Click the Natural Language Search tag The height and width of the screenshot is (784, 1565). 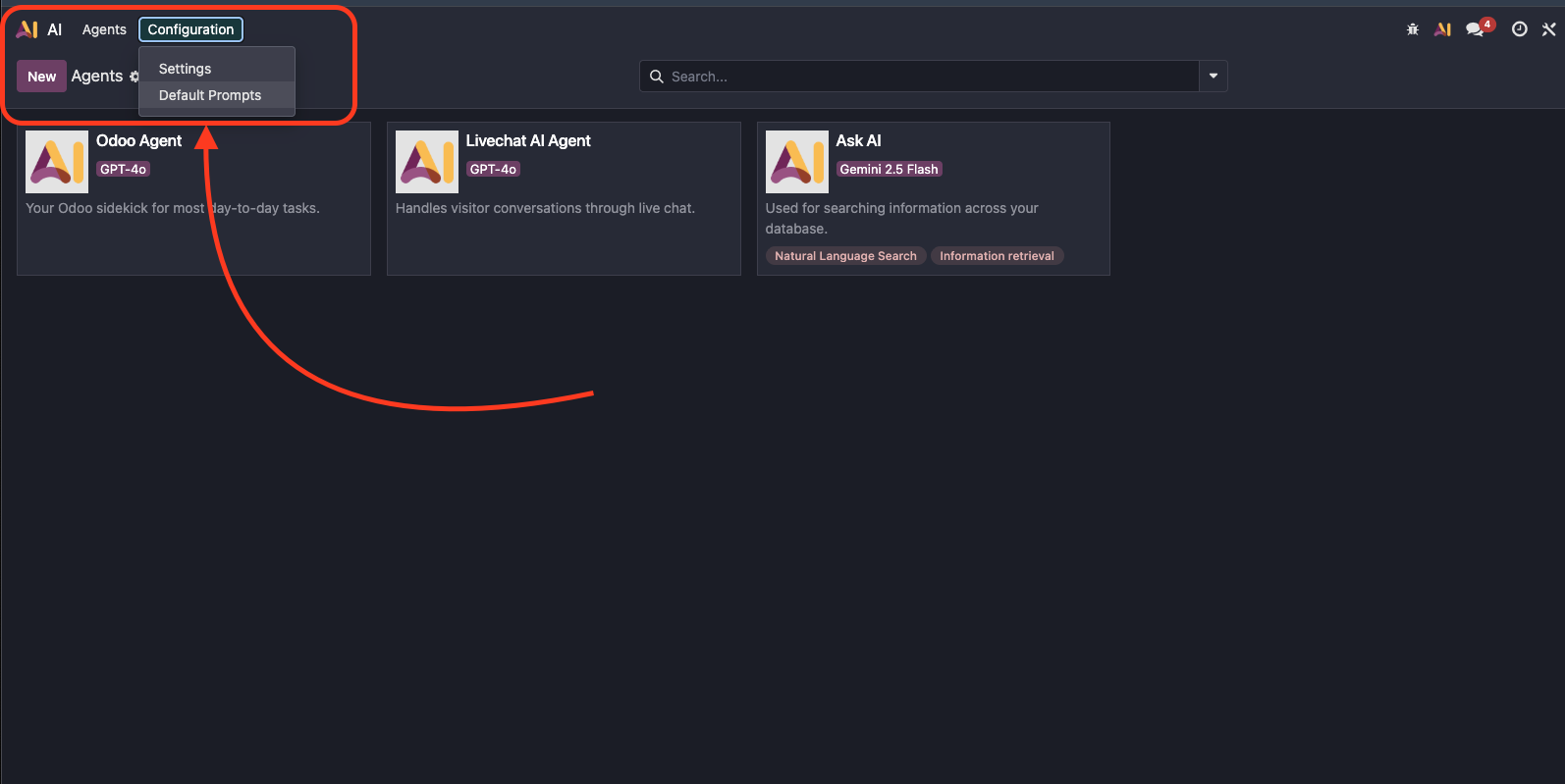[x=845, y=256]
